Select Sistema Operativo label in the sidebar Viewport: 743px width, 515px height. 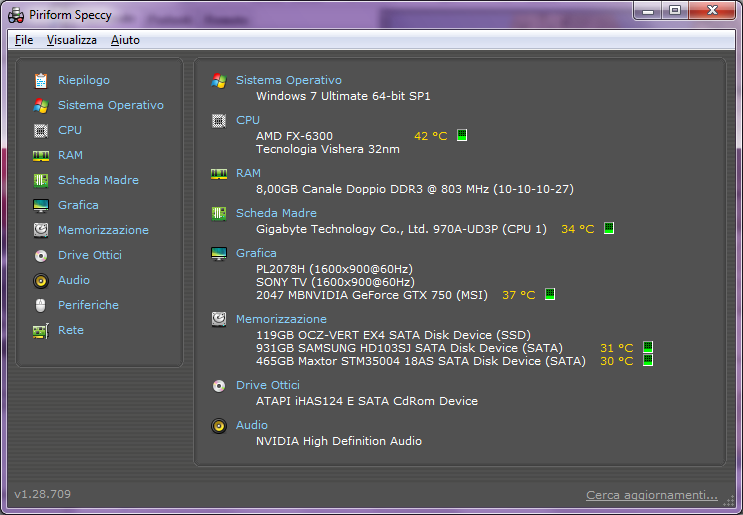111,105
